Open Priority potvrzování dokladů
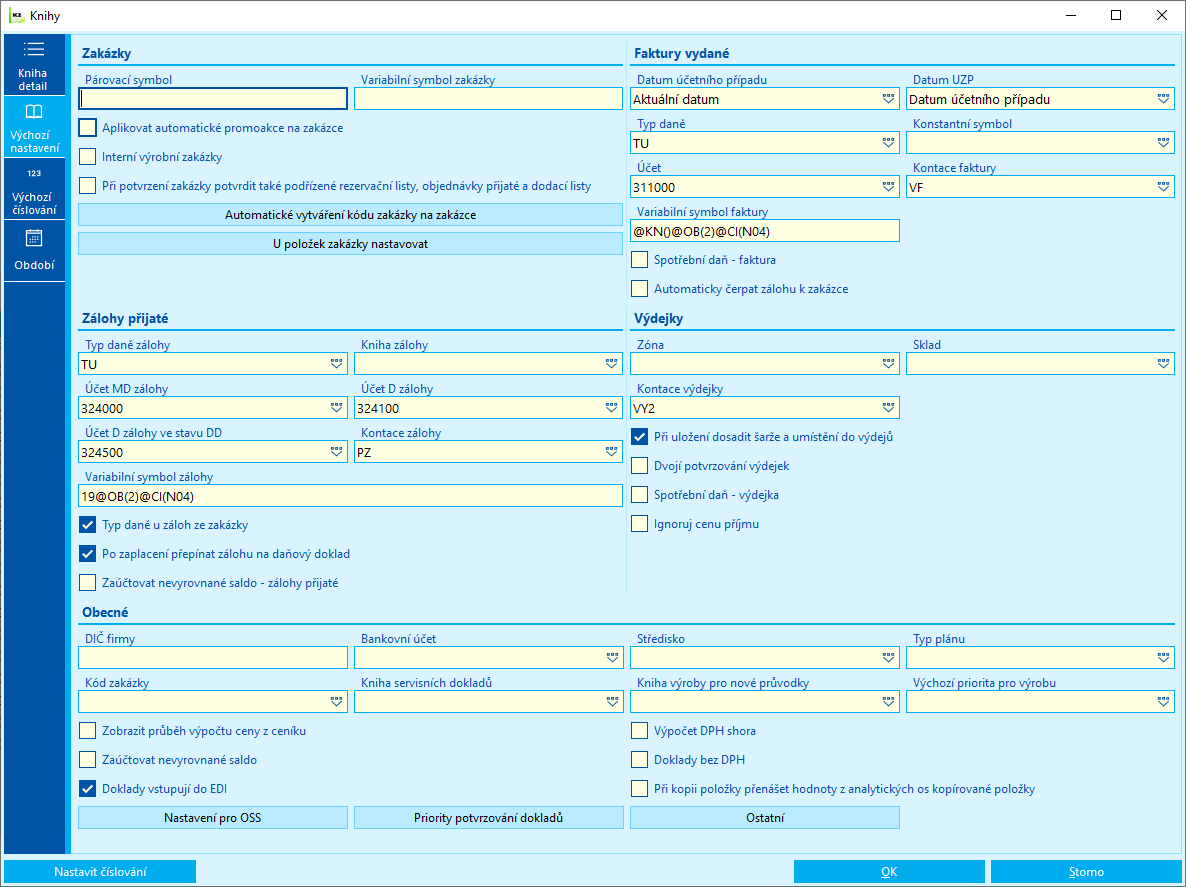Viewport: 1186px width, 887px height. click(x=489, y=817)
